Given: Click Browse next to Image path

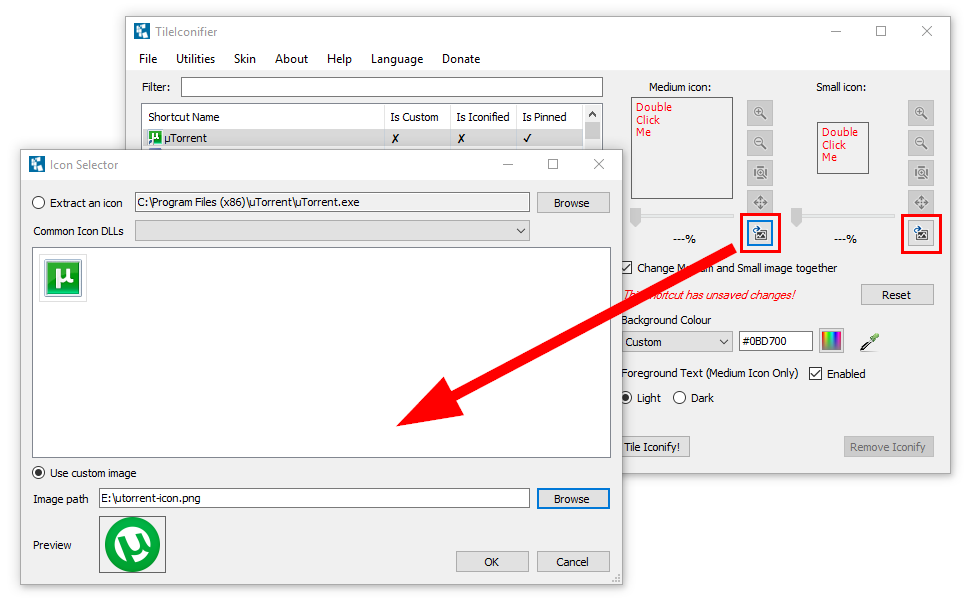Looking at the screenshot, I should 573,499.
